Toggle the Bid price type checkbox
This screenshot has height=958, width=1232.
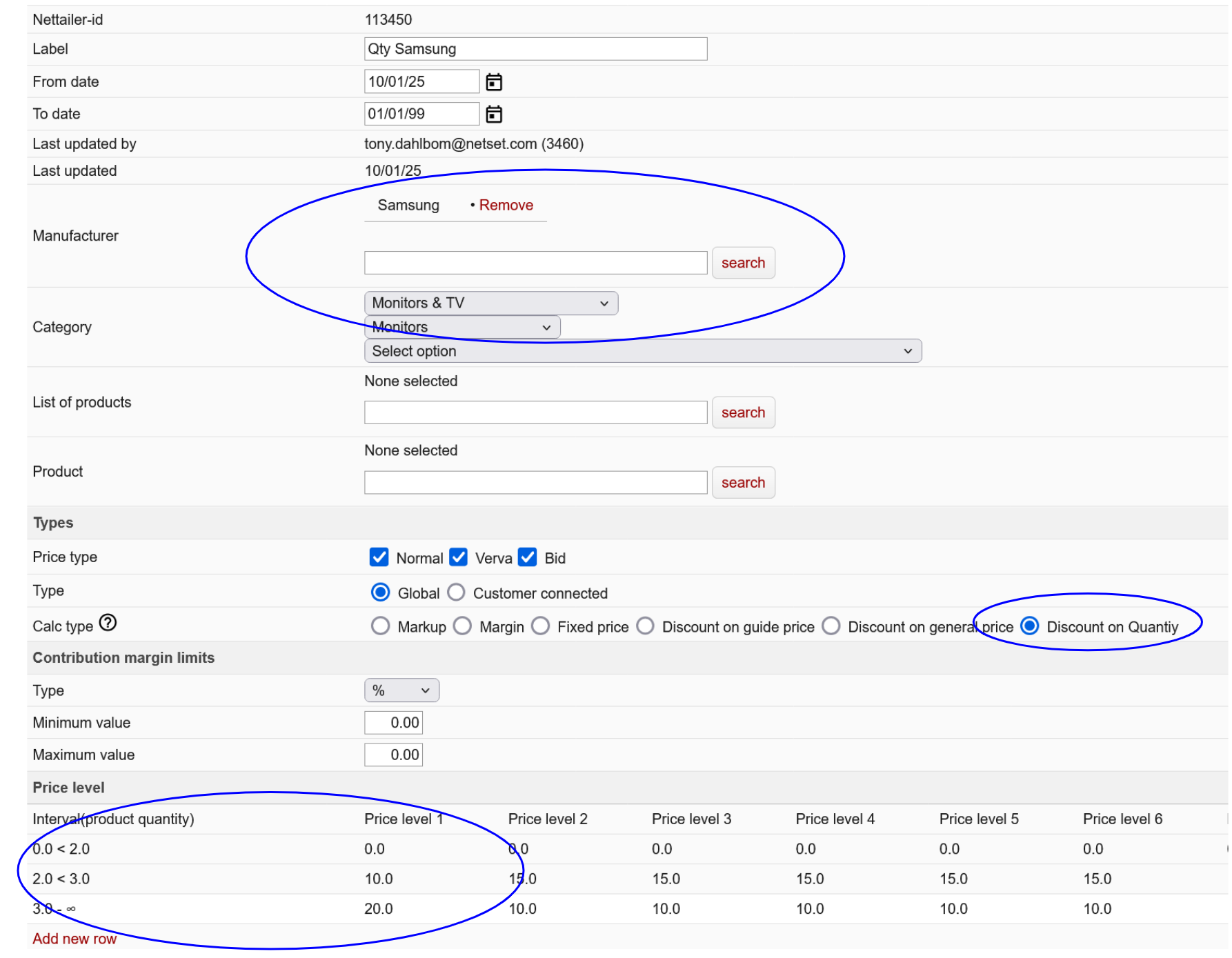click(x=528, y=557)
